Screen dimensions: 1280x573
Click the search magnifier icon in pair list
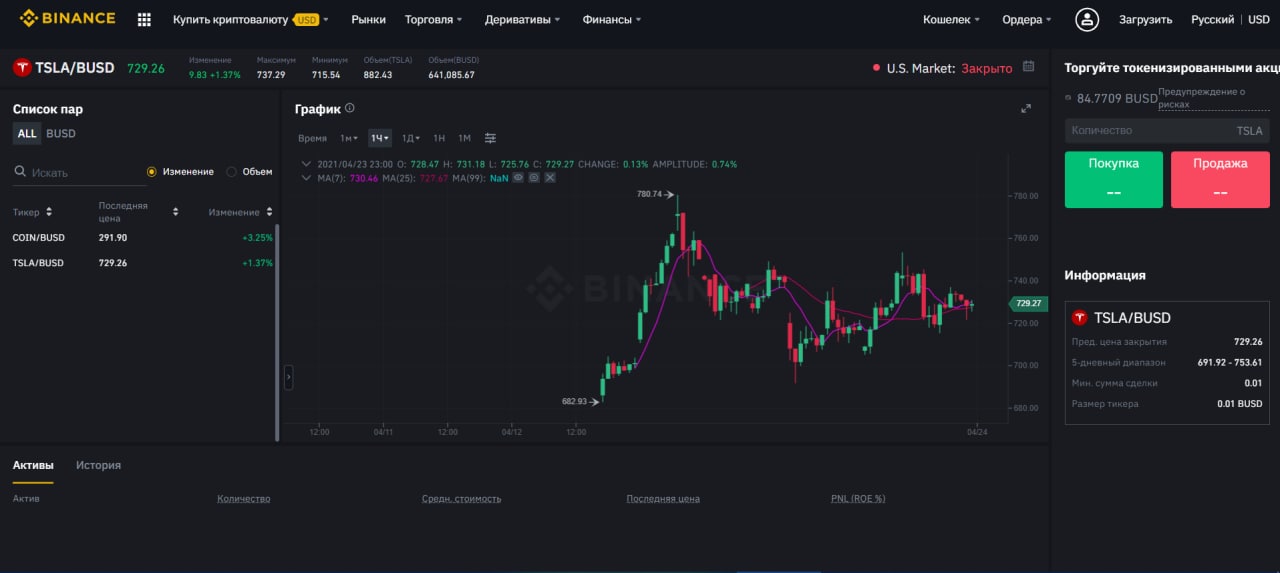click(x=20, y=172)
